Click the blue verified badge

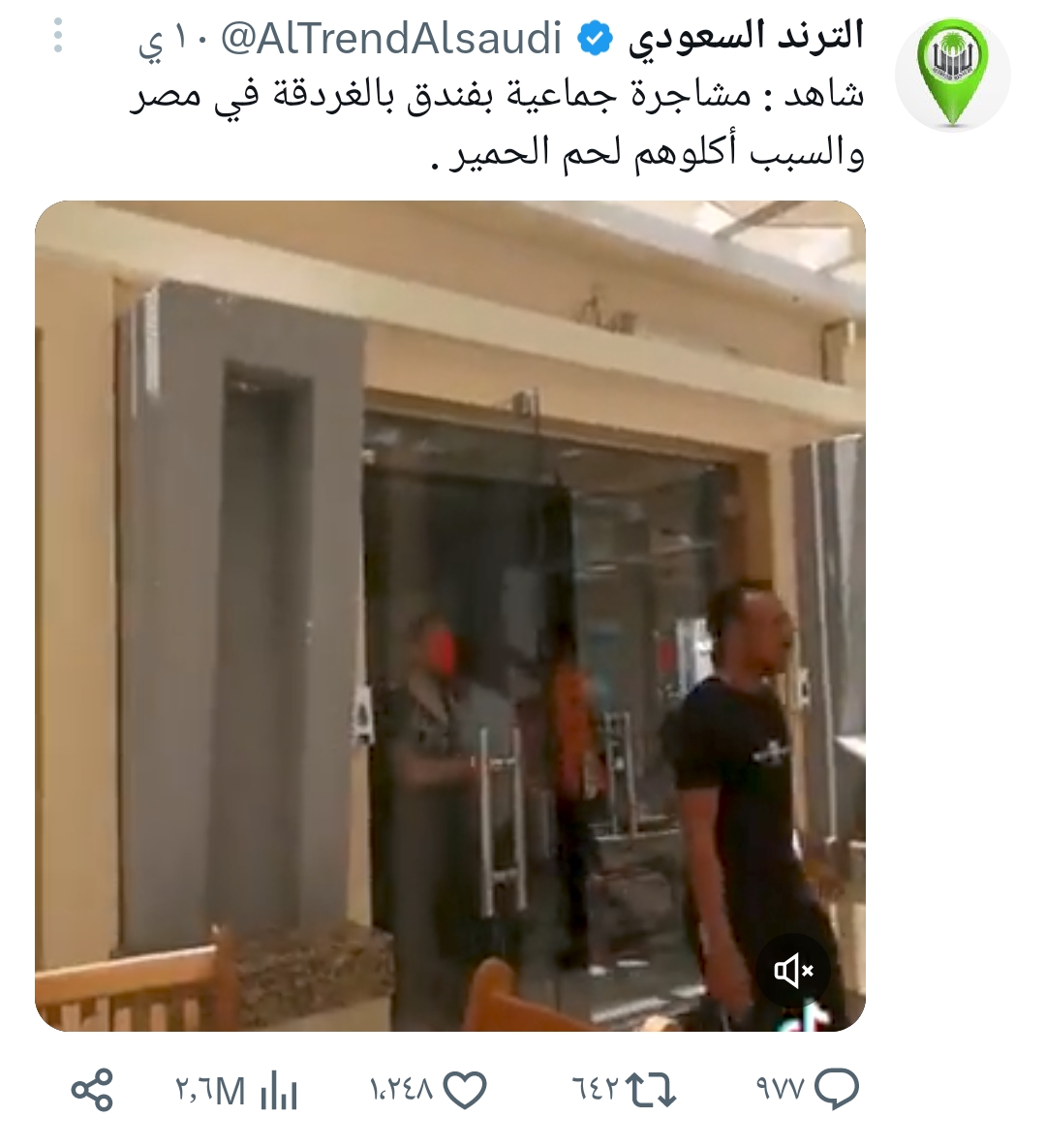tap(595, 39)
